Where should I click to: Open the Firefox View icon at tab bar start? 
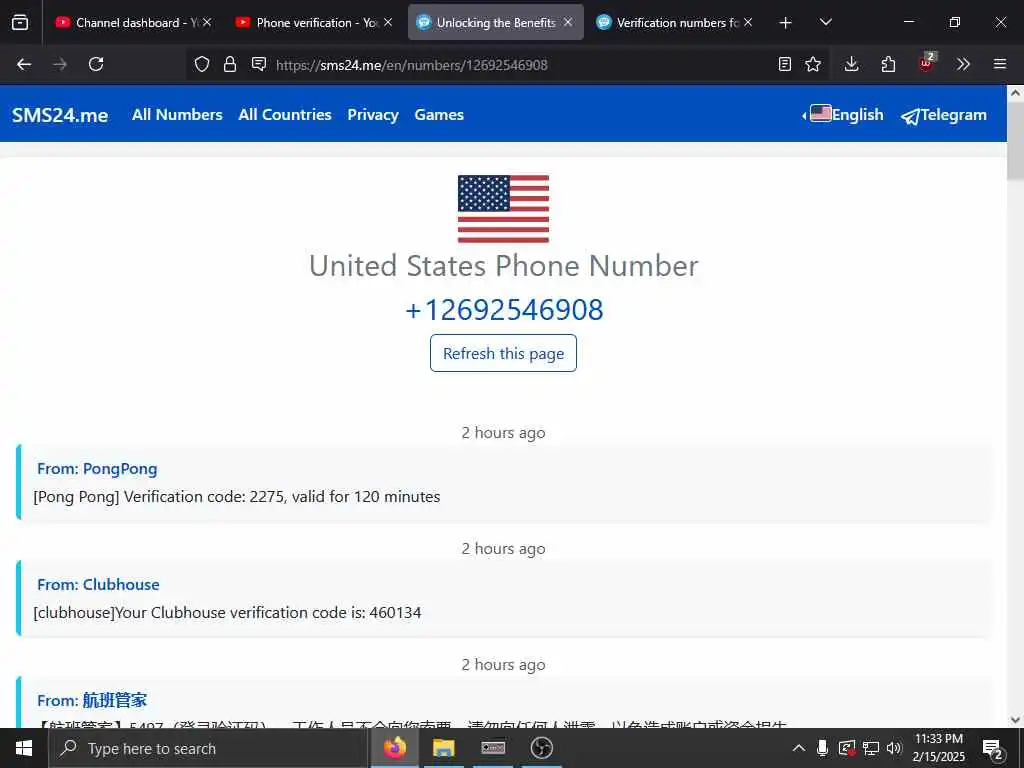tap(20, 23)
